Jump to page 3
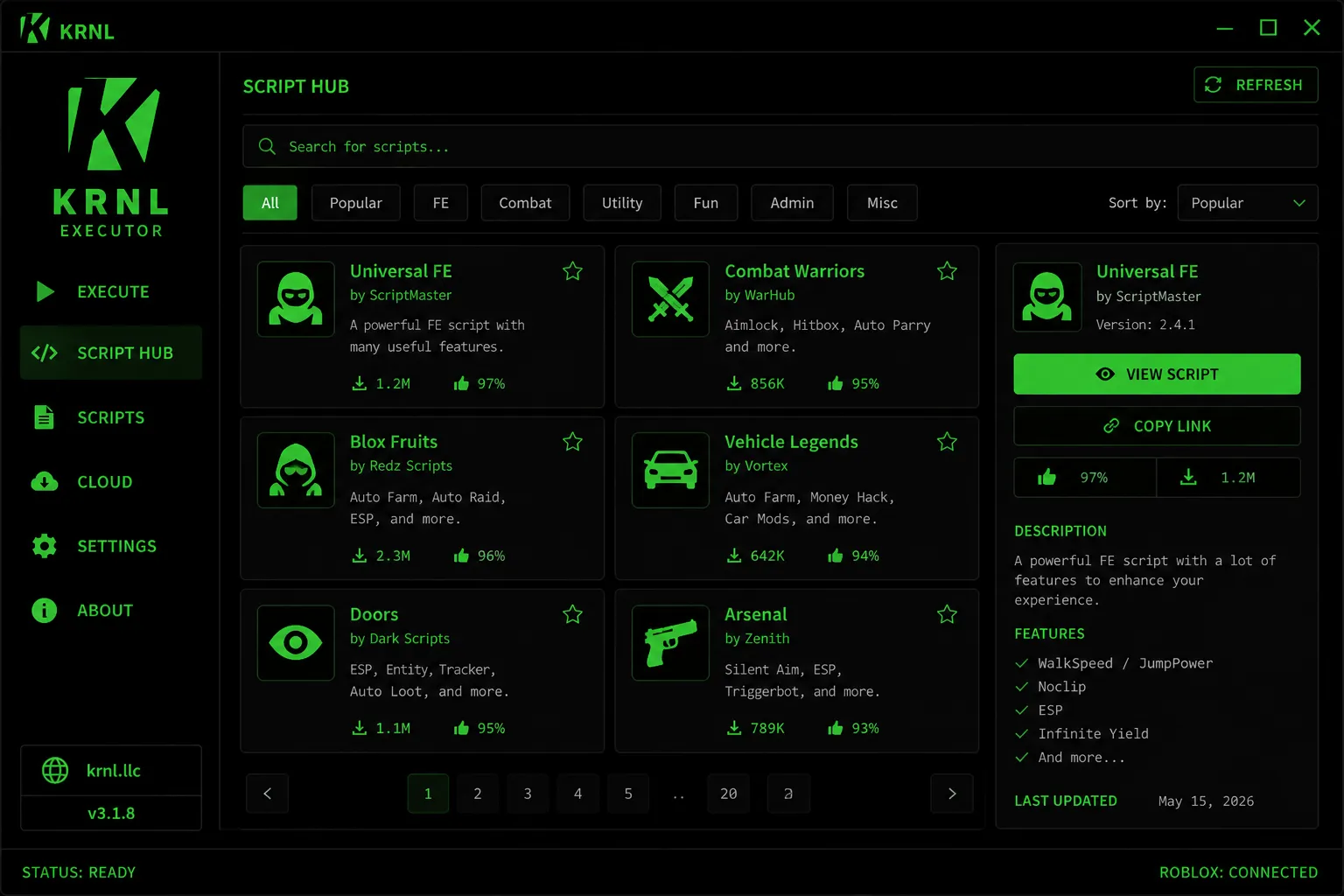 pos(528,794)
